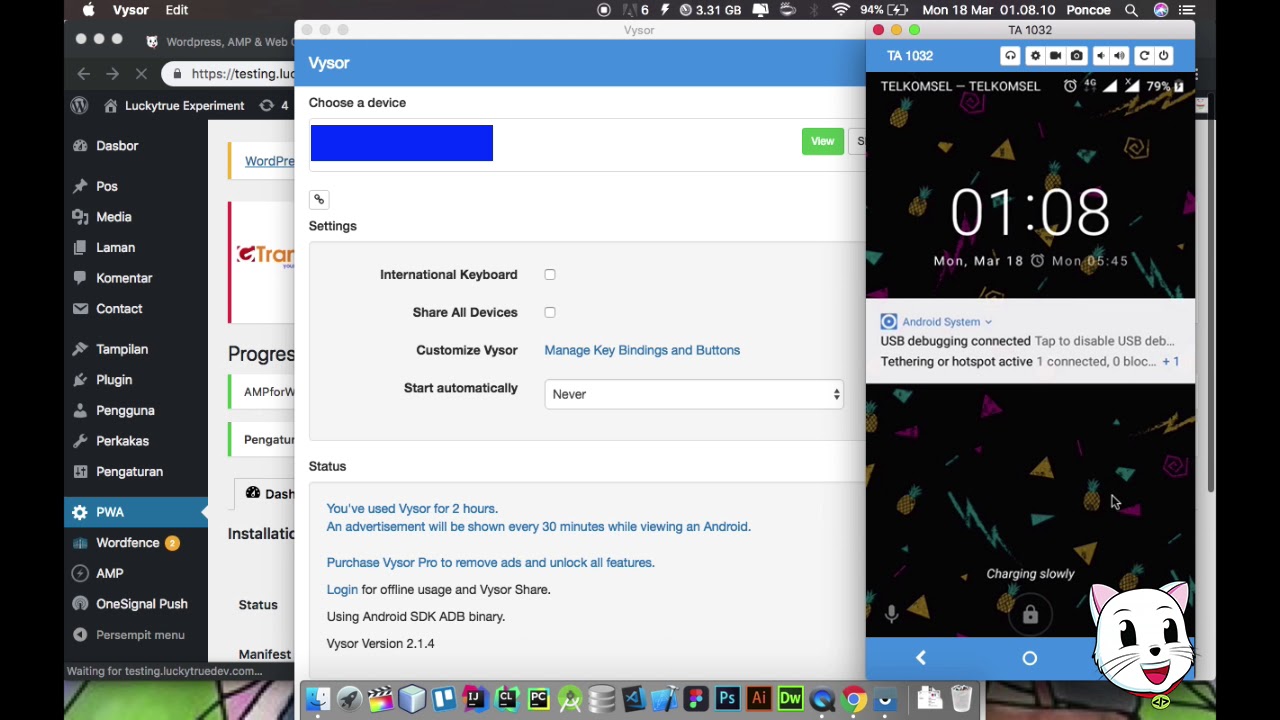Open the Edit menu in menu bar
This screenshot has height=720, width=1280.
(177, 10)
